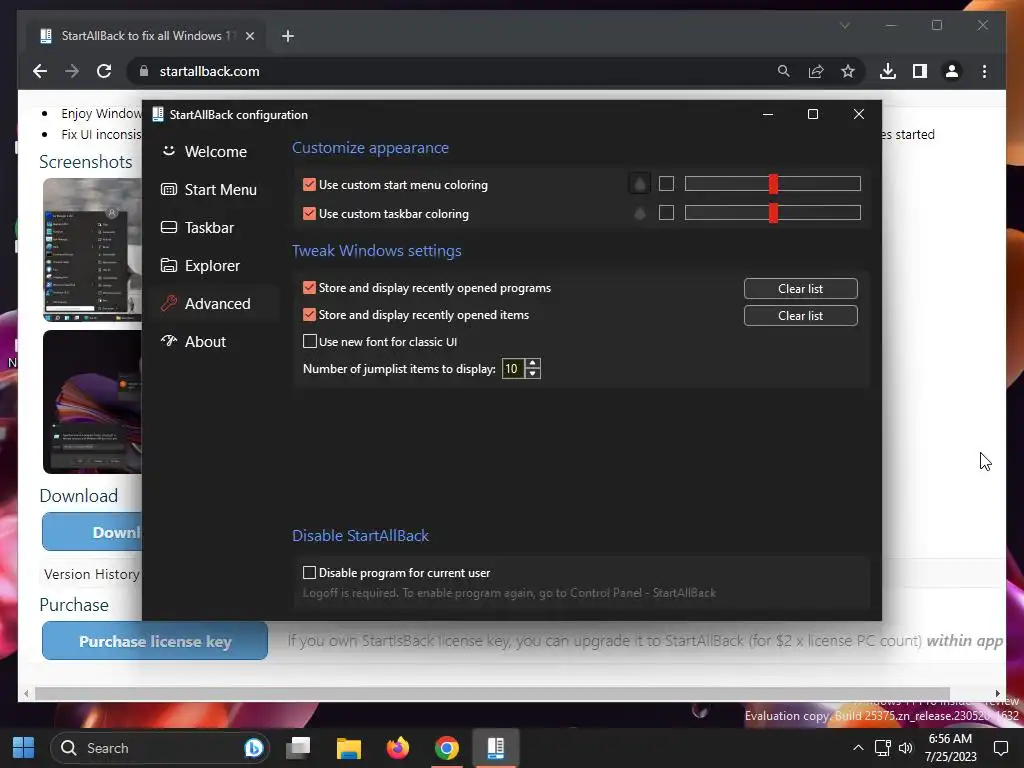Viewport: 1024px width, 768px height.
Task: Open the second screenshot thumbnail on webpage
Action: [x=92, y=402]
